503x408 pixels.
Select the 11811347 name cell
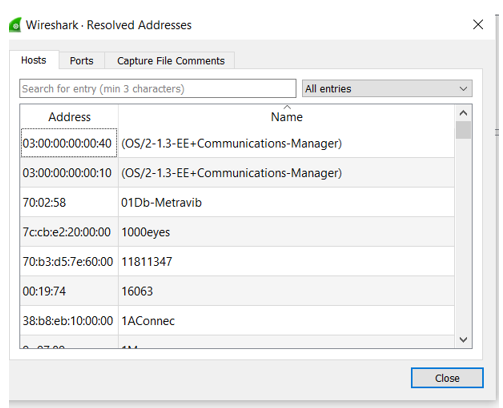[x=286, y=262]
